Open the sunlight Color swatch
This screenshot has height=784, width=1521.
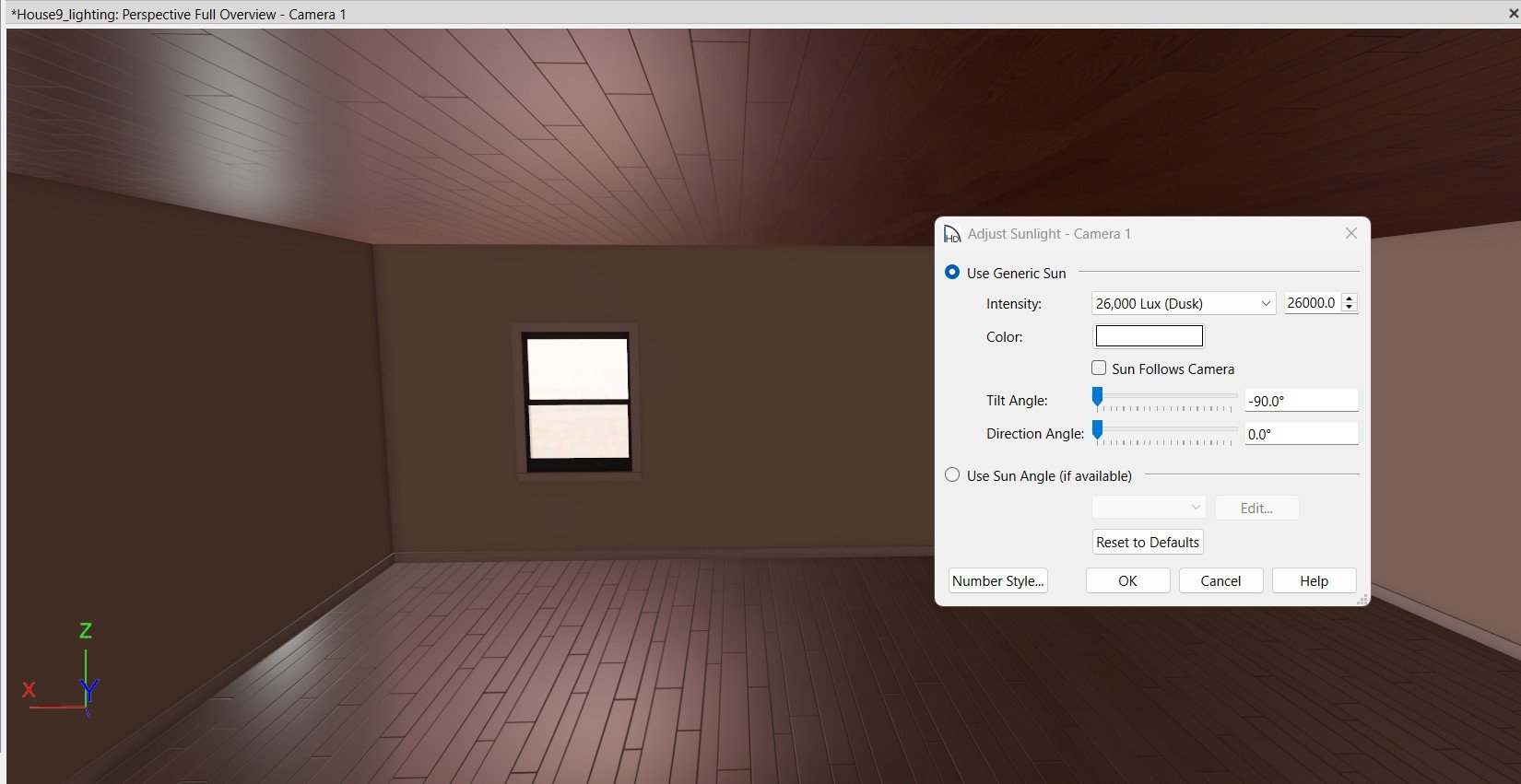click(1149, 336)
